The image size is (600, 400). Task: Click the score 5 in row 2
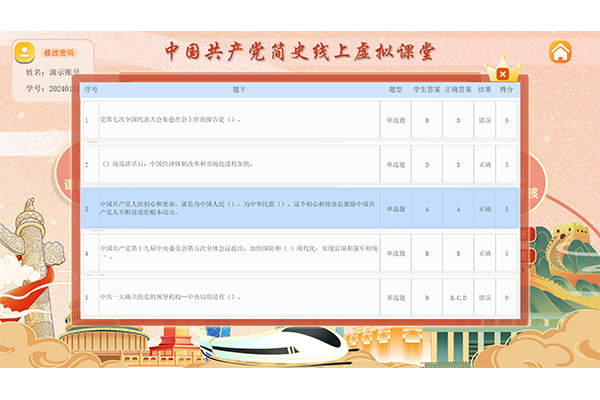coord(507,164)
